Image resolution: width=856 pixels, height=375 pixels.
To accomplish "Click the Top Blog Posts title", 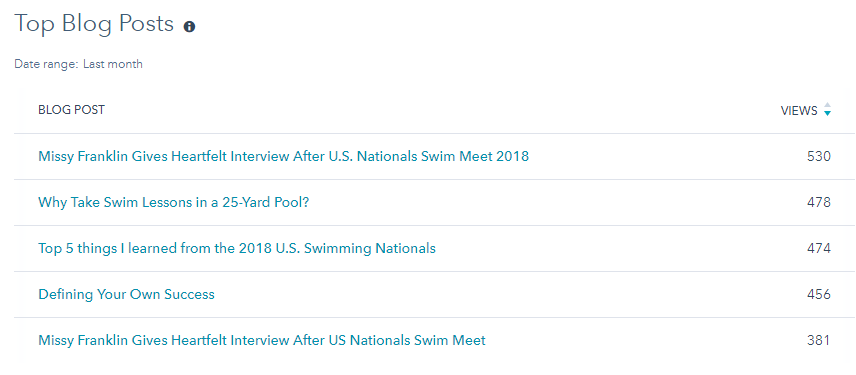I will click(94, 24).
